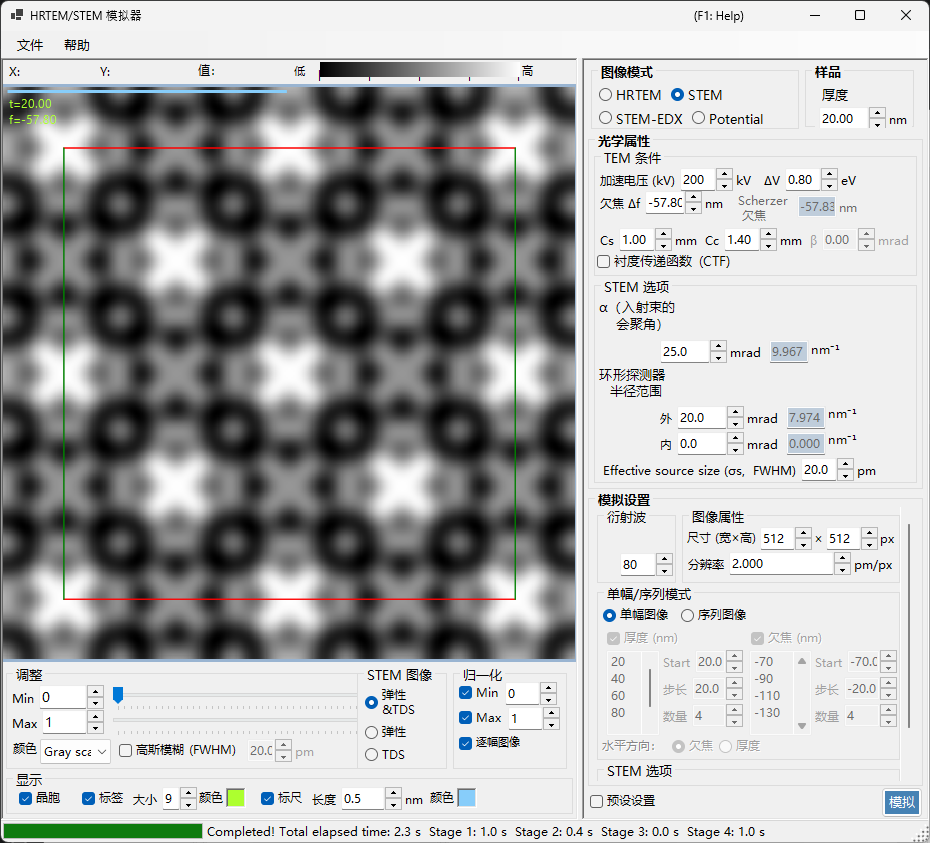Increase convergence angle α spinner up

[x=718, y=346]
